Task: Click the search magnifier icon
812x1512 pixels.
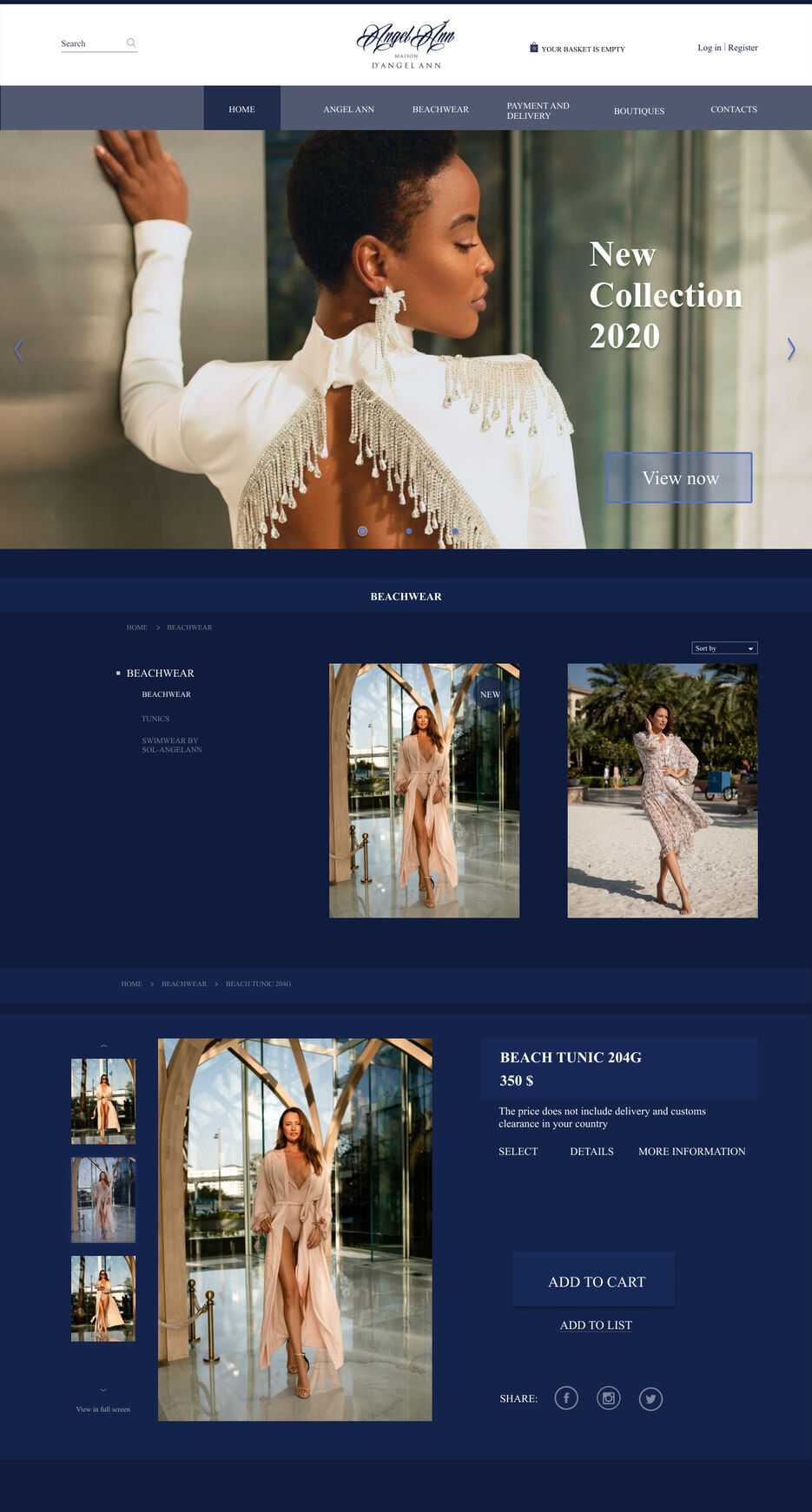Action: [x=131, y=43]
